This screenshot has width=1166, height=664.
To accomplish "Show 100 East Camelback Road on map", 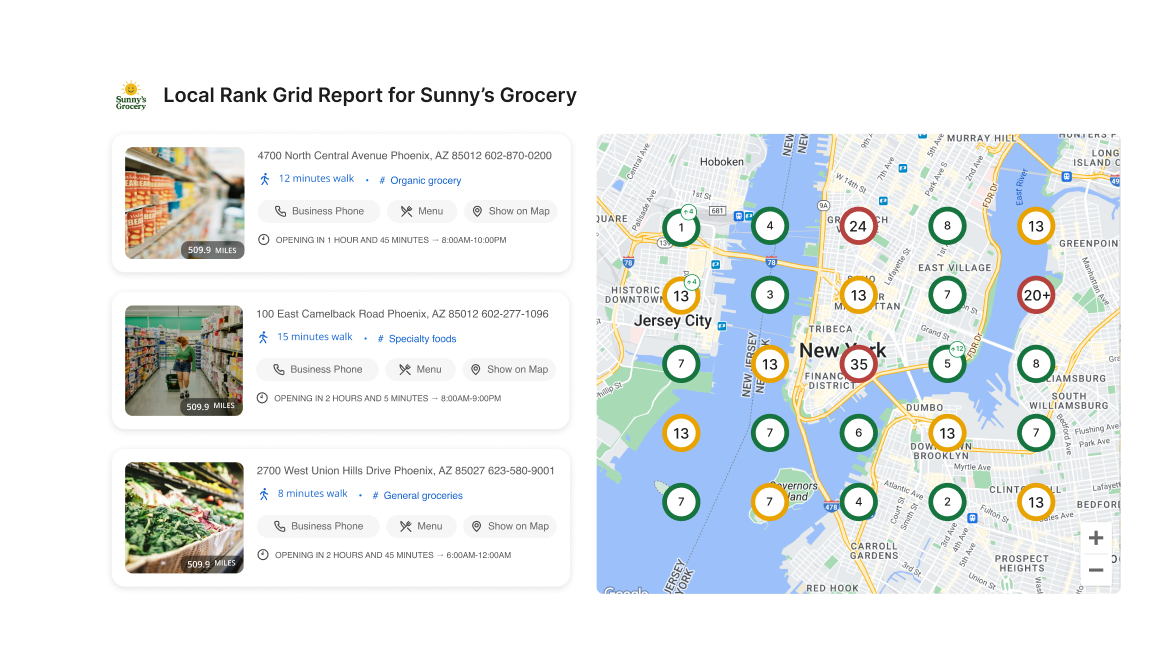I will (x=509, y=370).
